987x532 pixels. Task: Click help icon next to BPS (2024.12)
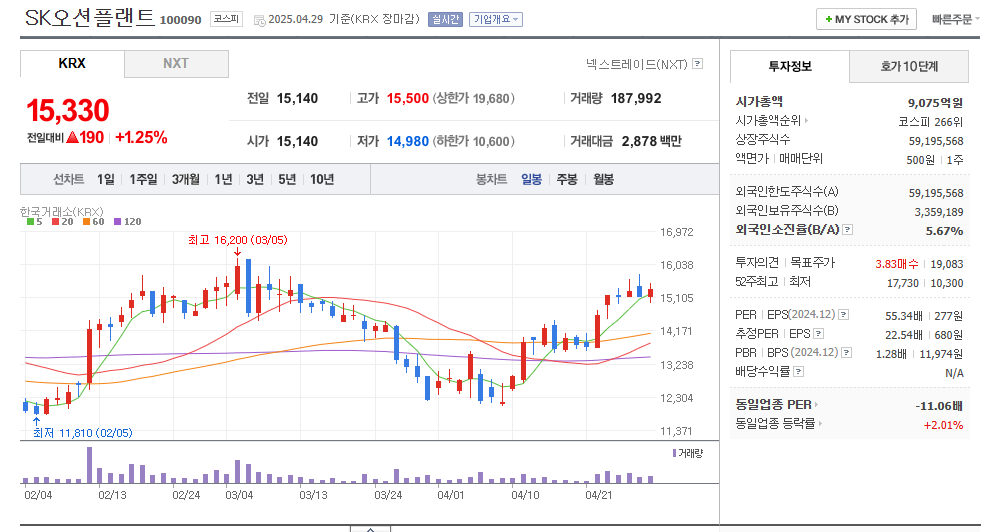pos(847,352)
